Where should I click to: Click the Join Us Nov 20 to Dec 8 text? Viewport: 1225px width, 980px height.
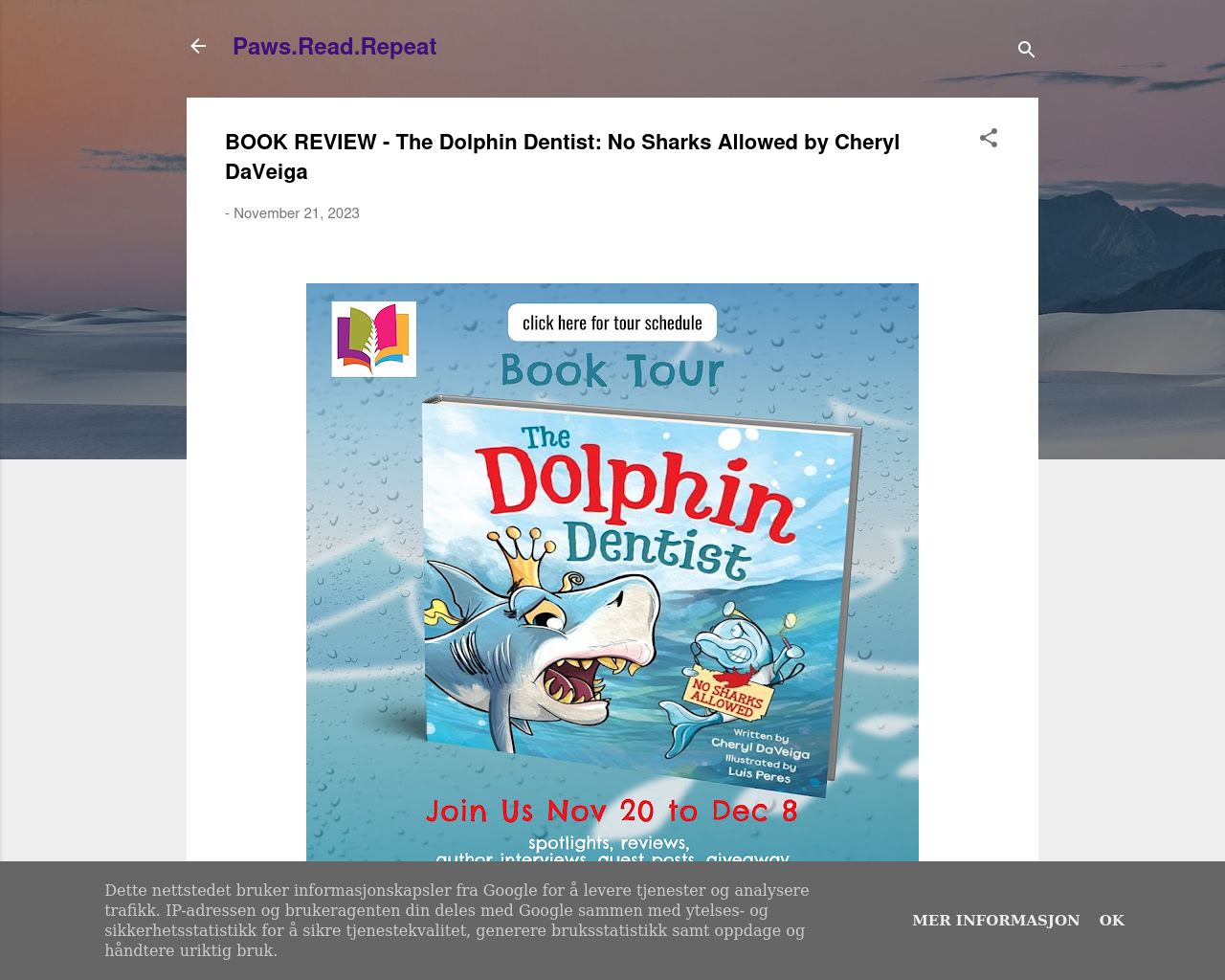click(612, 811)
